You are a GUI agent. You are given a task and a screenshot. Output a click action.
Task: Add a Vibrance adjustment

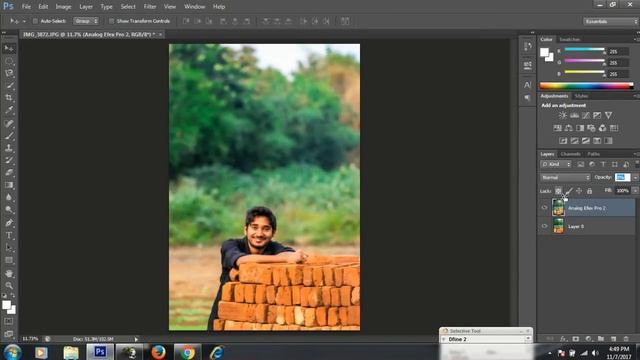click(609, 116)
